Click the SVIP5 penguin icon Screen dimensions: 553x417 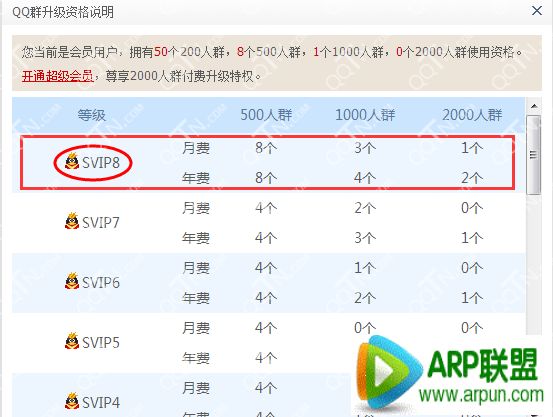pos(72,342)
